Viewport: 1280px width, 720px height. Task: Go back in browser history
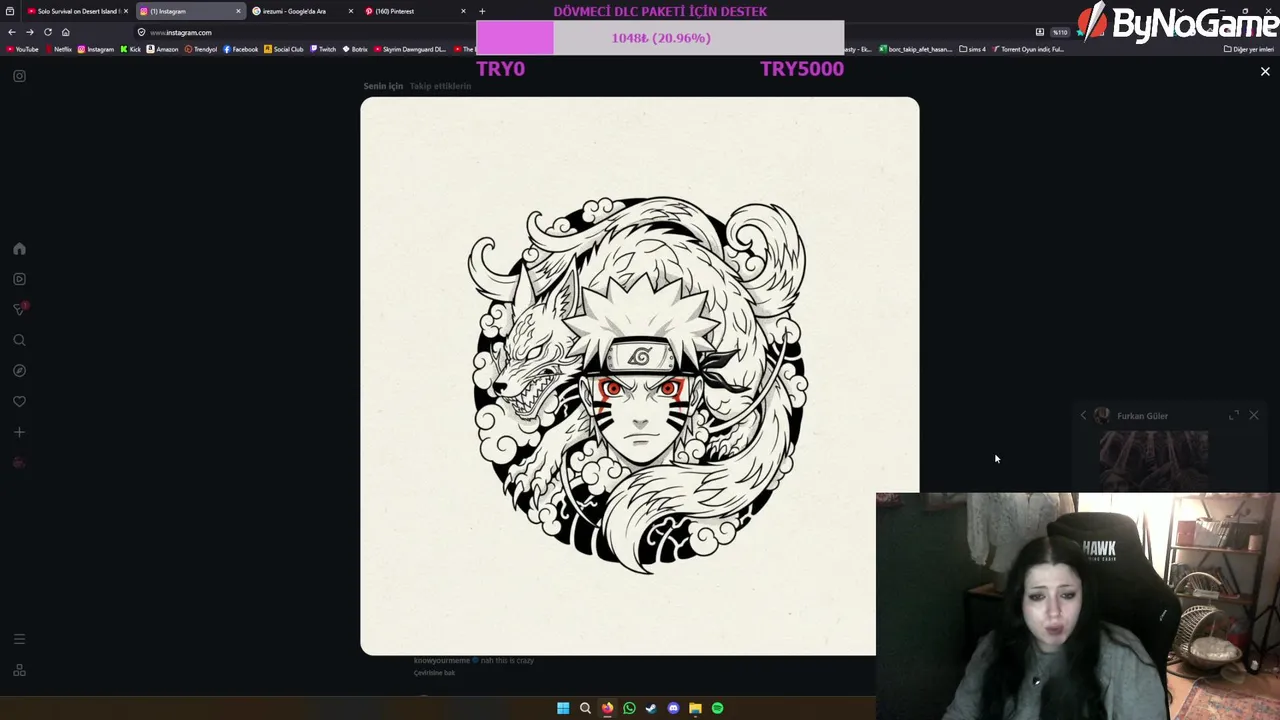tap(12, 32)
